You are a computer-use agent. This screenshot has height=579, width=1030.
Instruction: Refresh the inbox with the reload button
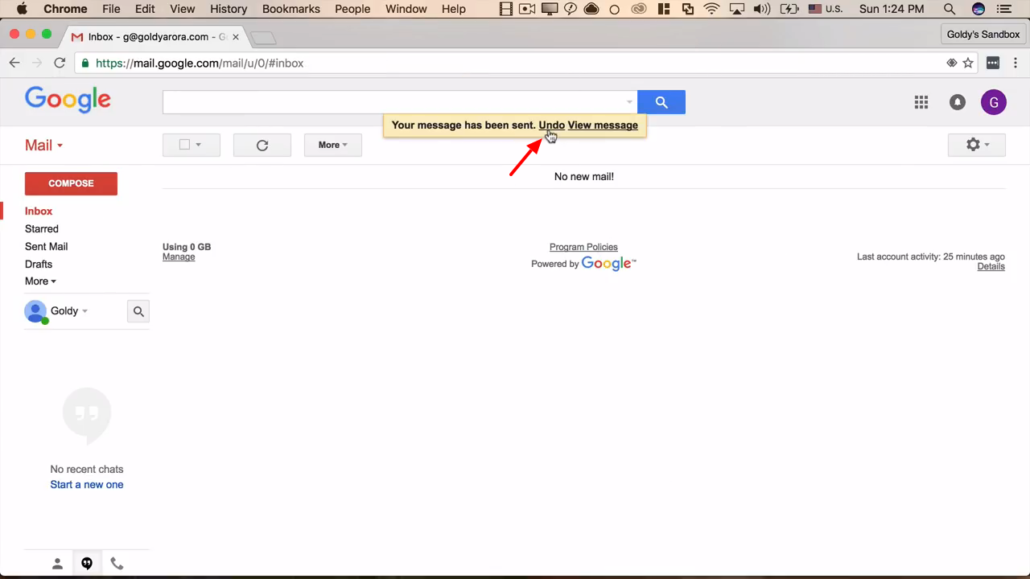tap(262, 145)
